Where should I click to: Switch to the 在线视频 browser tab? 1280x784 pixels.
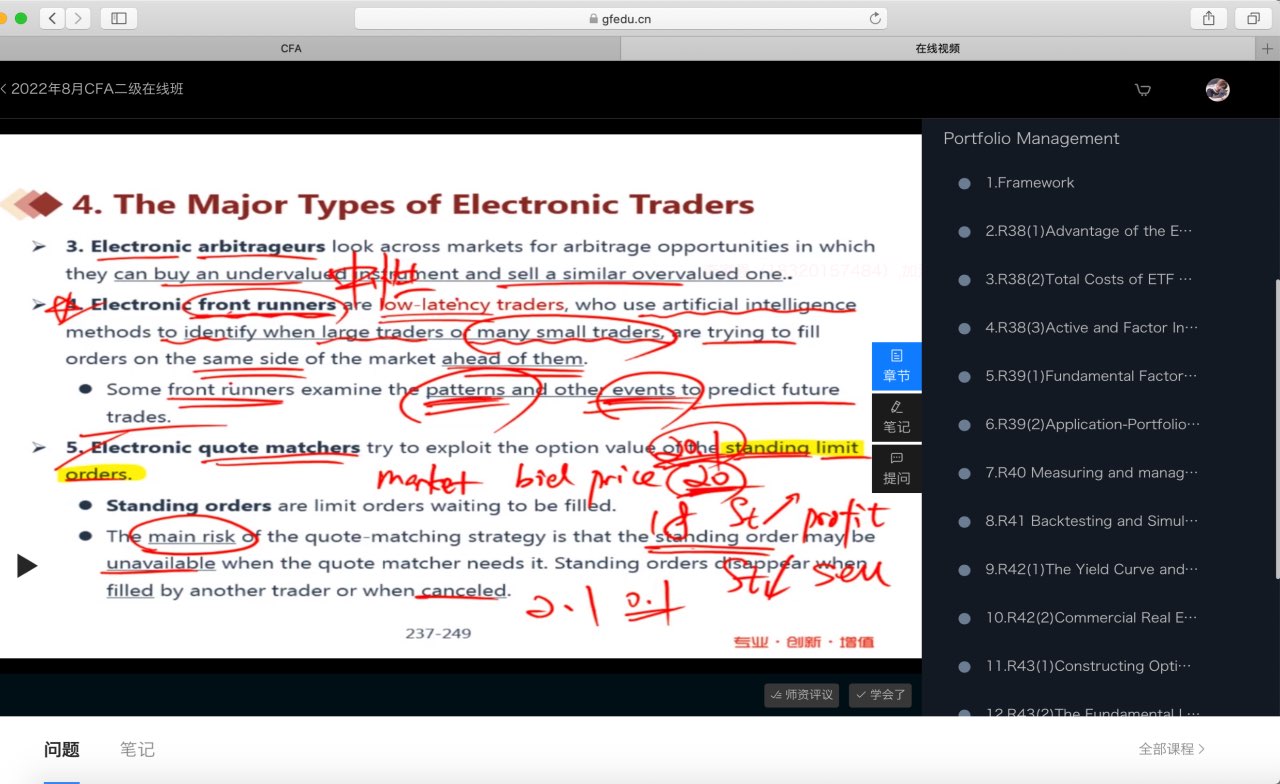[938, 48]
